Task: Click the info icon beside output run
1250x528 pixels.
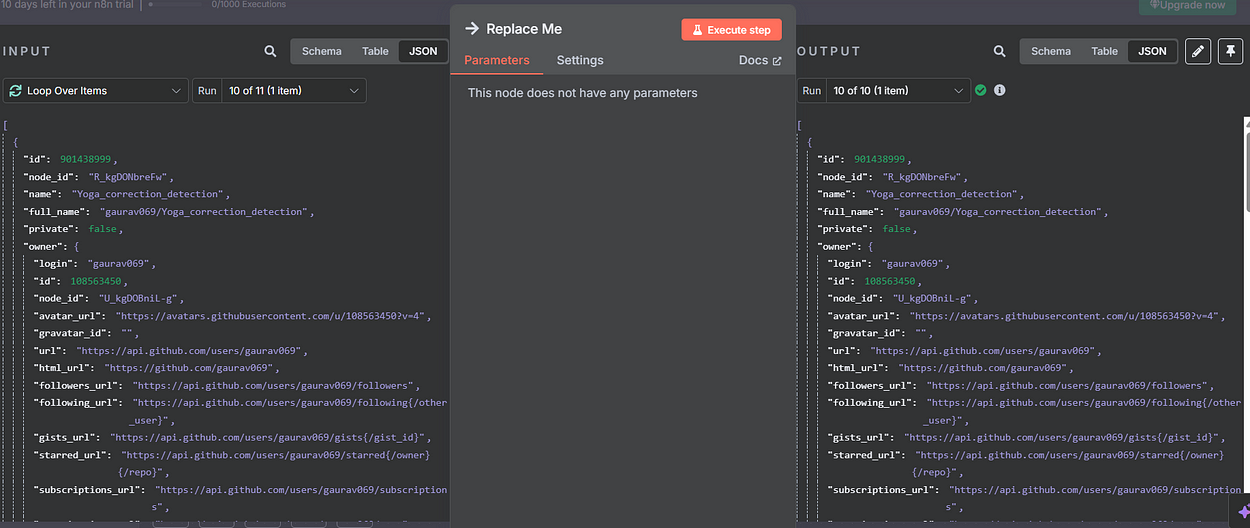Action: (999, 90)
